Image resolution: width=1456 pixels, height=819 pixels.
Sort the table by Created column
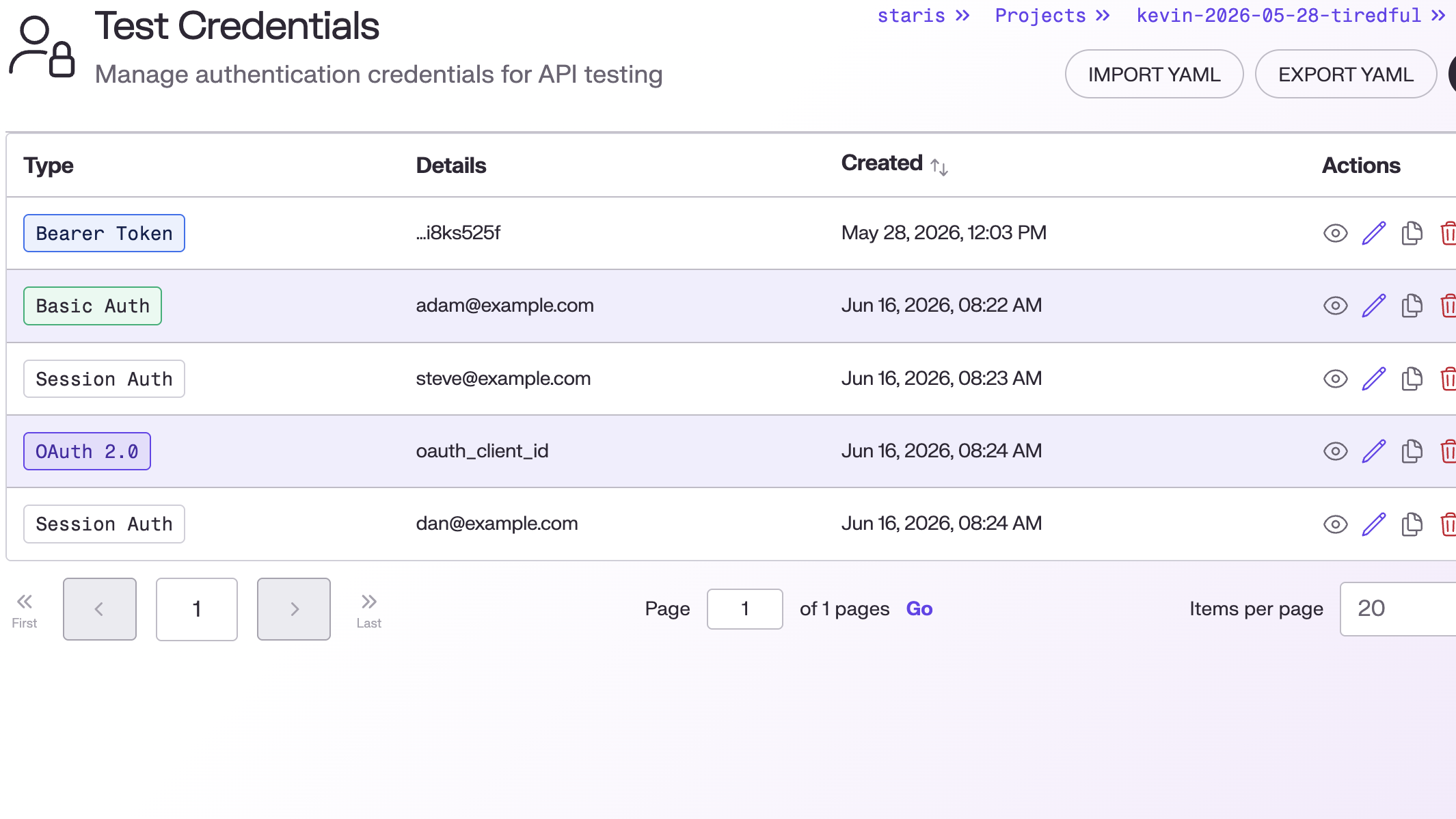[x=939, y=167]
